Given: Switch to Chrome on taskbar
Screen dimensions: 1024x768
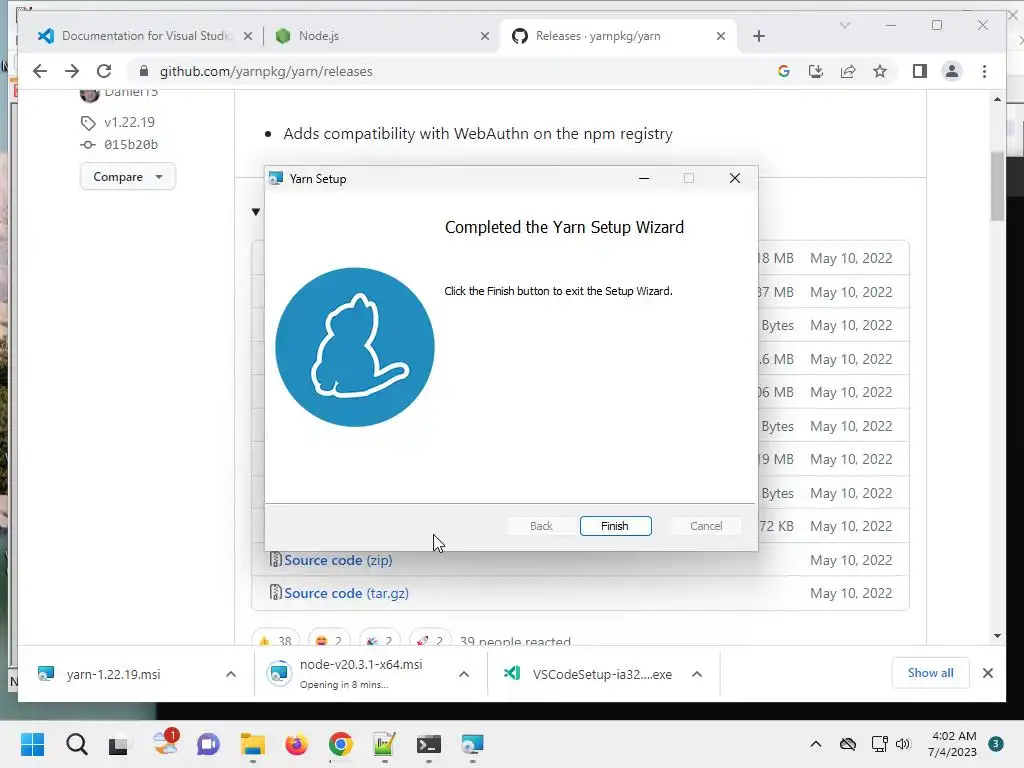Looking at the screenshot, I should [340, 744].
